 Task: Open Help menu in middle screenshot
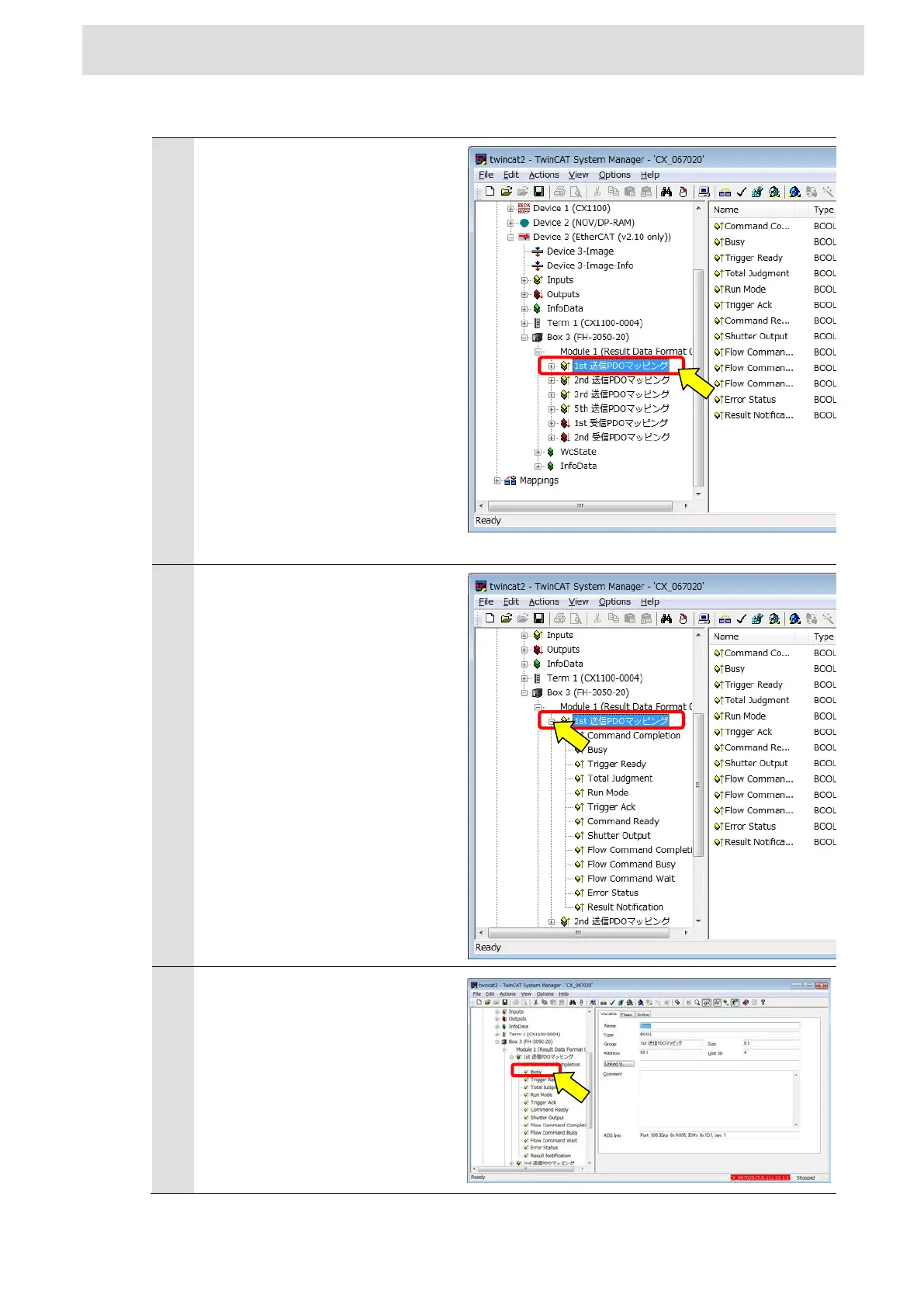click(650, 602)
